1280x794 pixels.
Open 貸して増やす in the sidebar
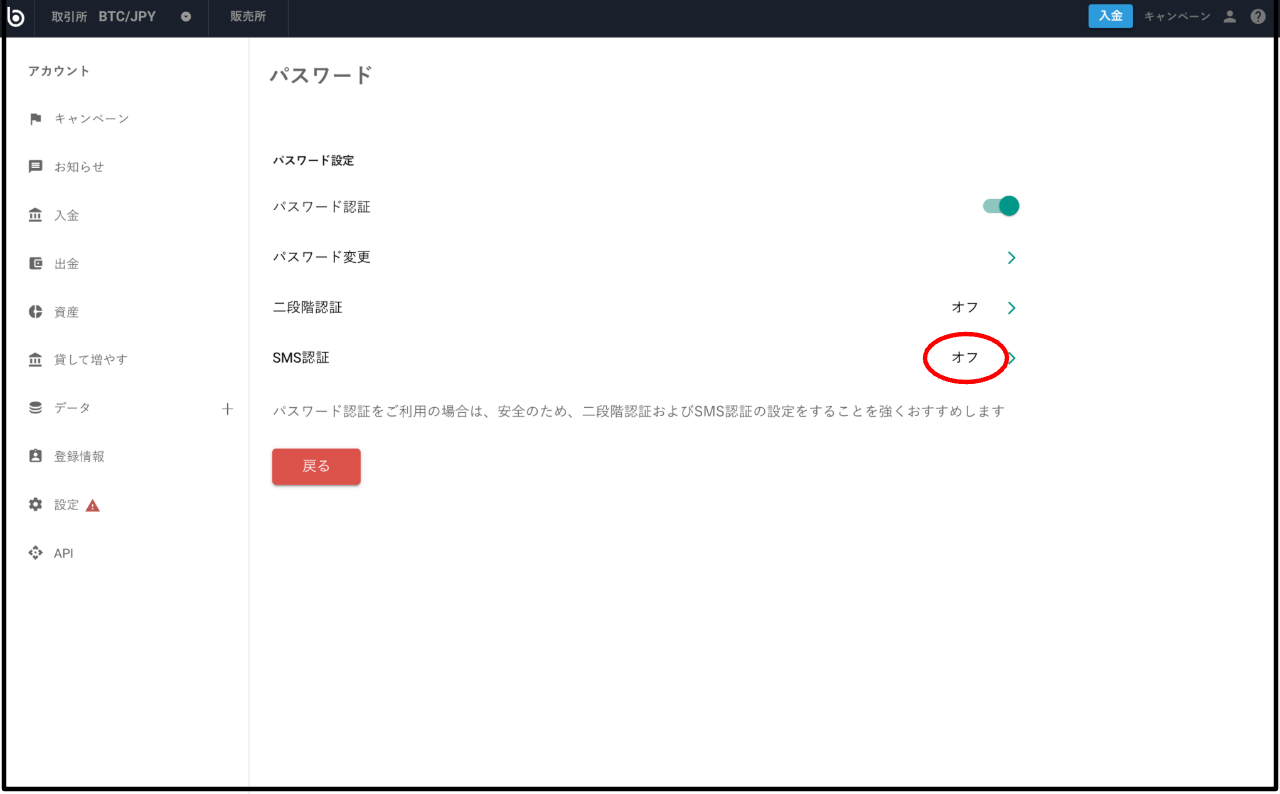click(91, 360)
